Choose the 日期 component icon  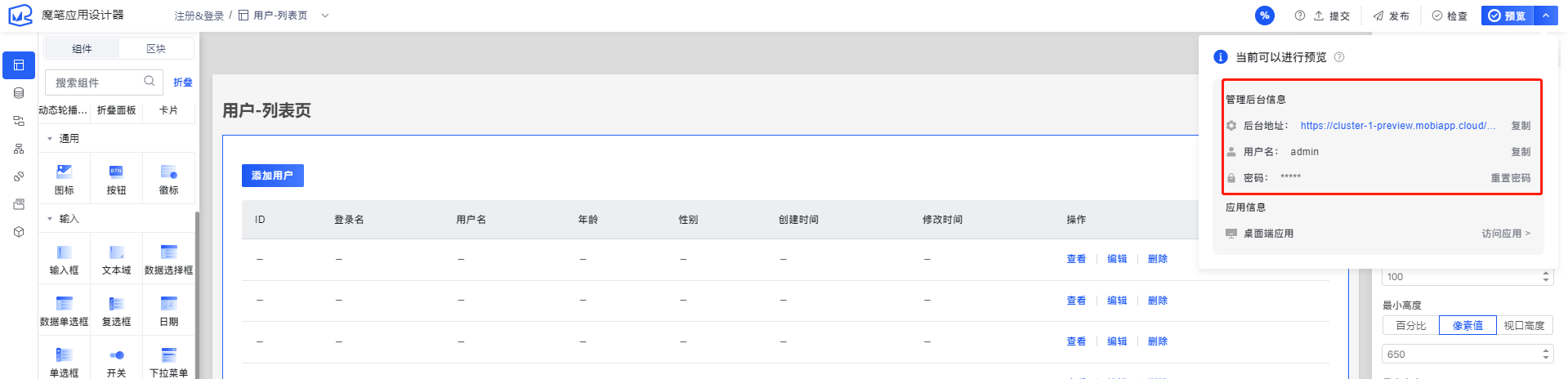[x=168, y=303]
